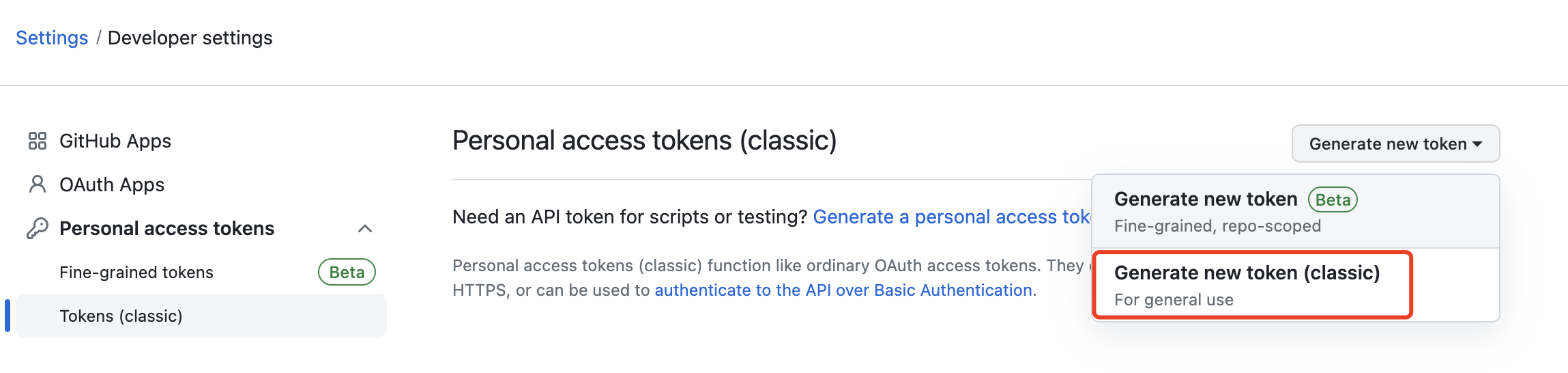Open GitHub Apps in the sidebar
This screenshot has height=373, width=1568.
115,141
